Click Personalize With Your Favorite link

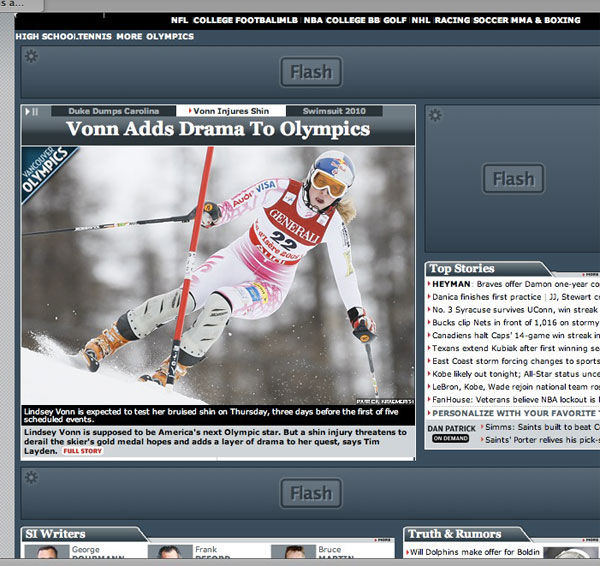click(x=514, y=413)
